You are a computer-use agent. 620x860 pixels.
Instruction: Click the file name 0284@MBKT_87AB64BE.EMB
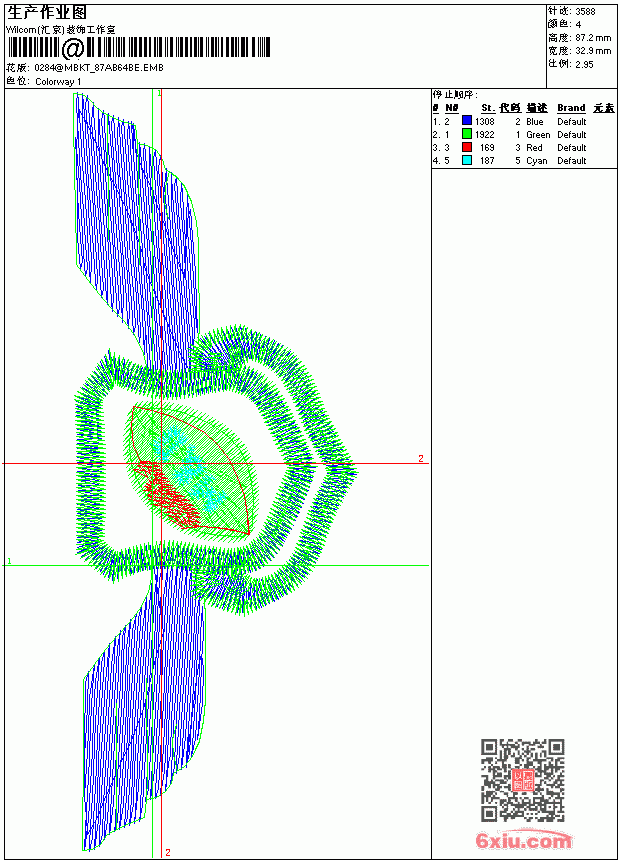99,68
